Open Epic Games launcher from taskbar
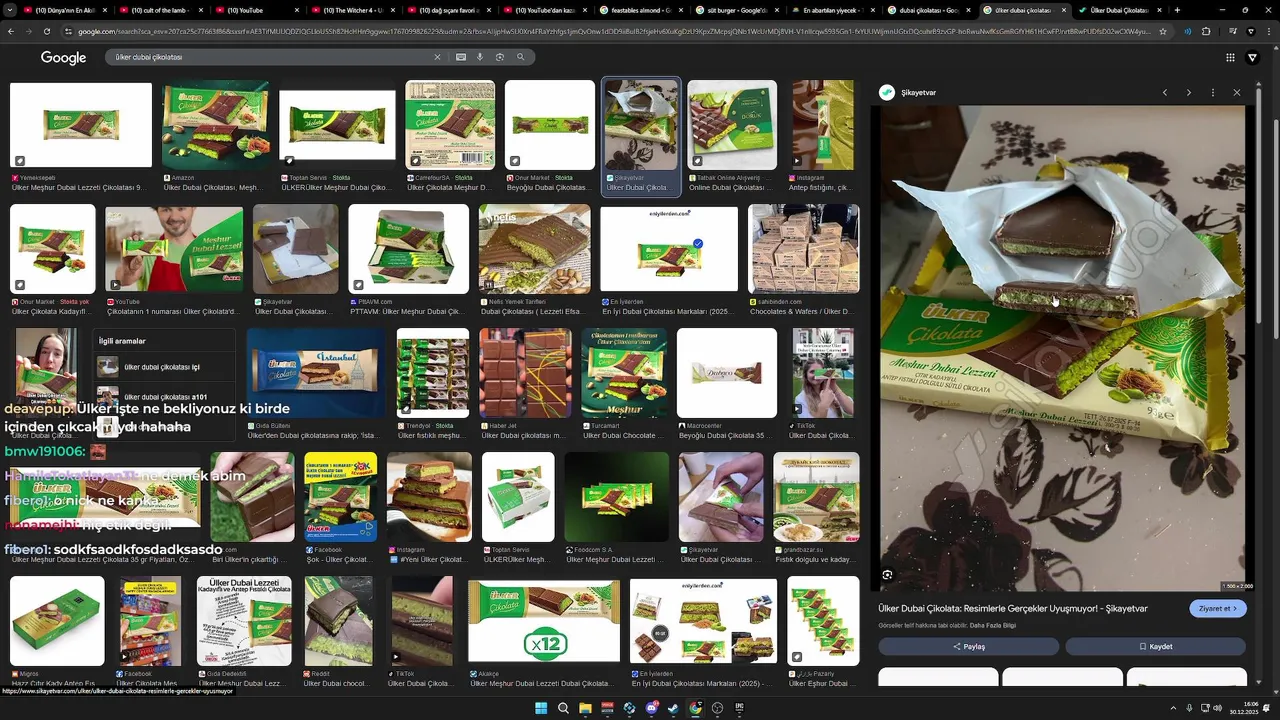Screen dimensions: 1280x720 [739, 708]
